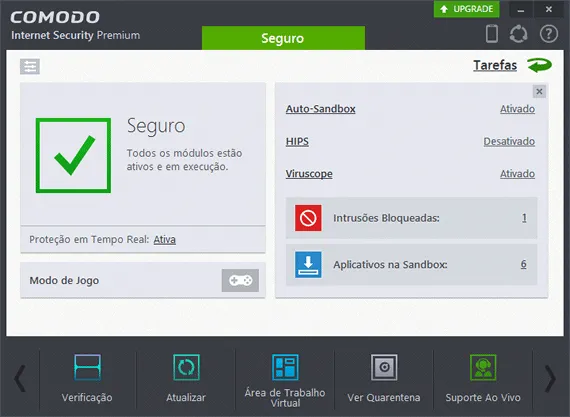Click the green secure checkmark icon
This screenshot has width=570, height=417.
click(x=73, y=155)
